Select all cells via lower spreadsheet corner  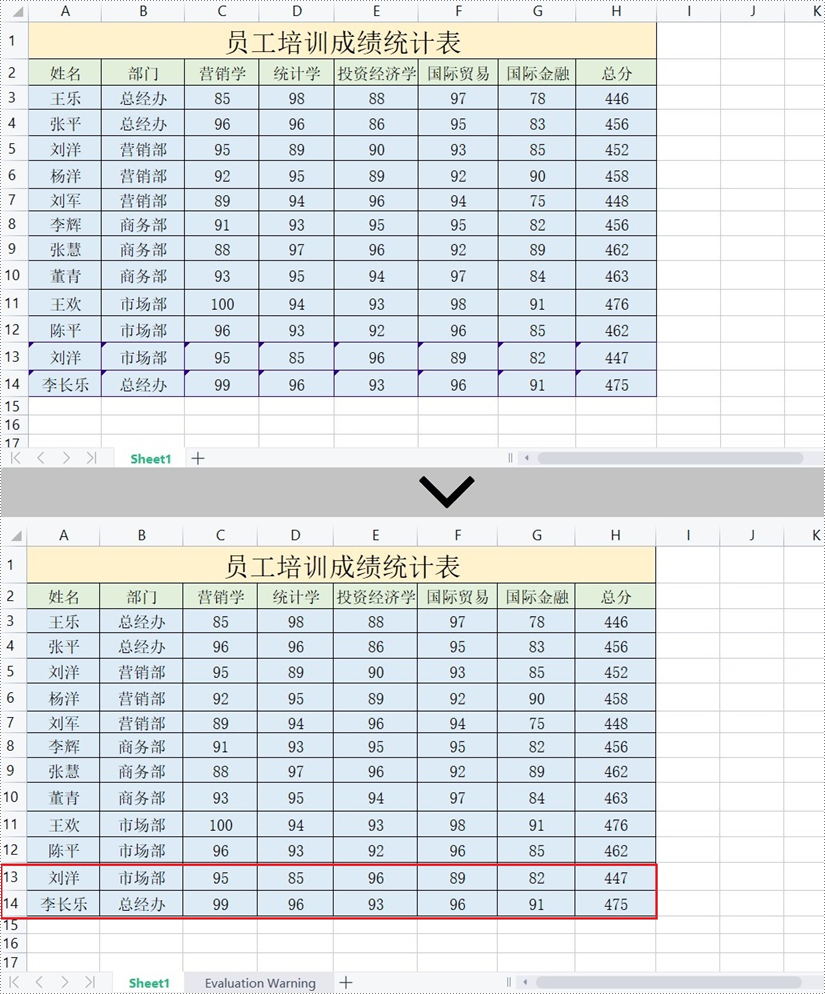point(16,536)
